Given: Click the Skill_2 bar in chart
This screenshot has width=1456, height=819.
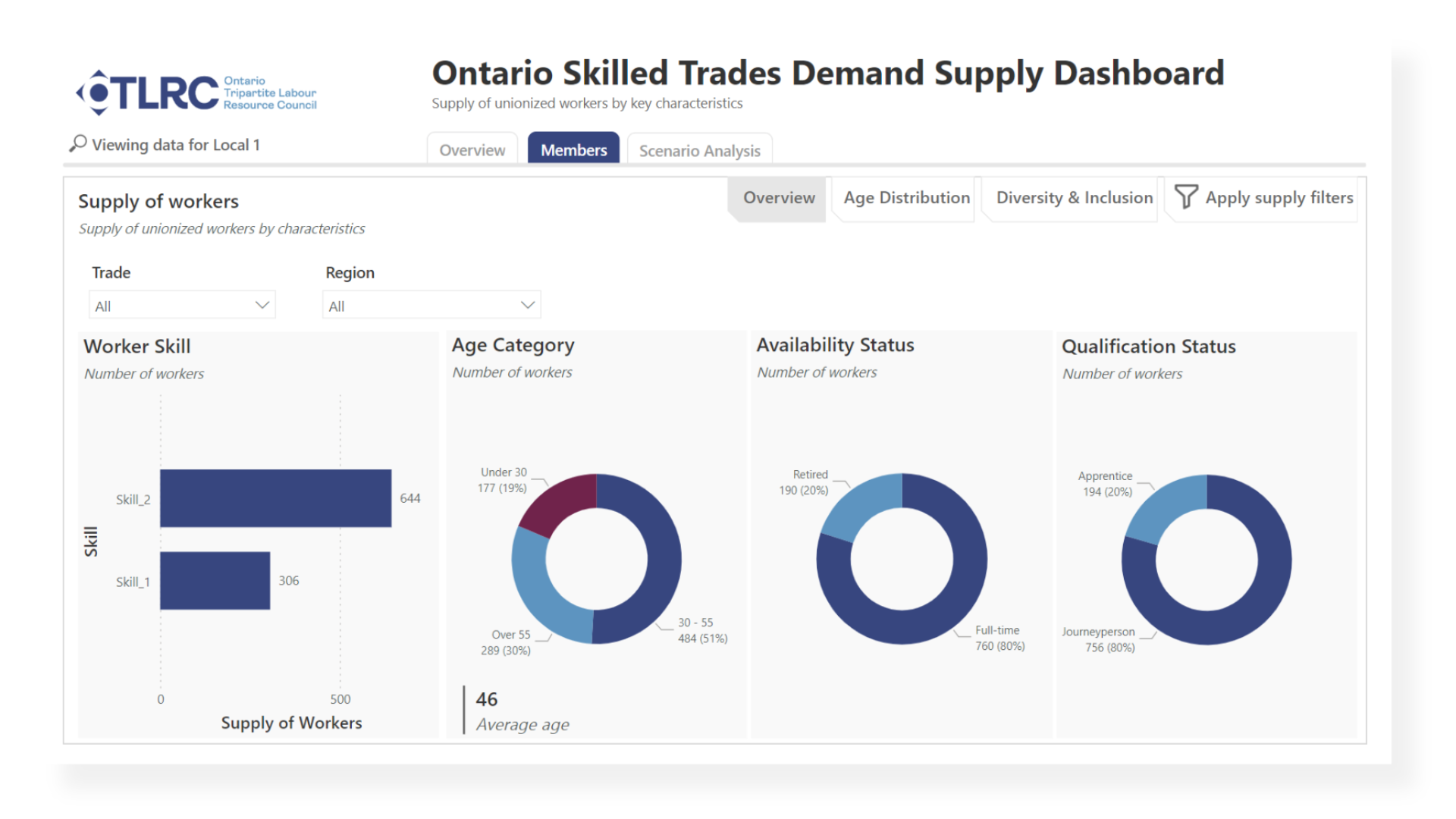Looking at the screenshot, I should point(275,498).
